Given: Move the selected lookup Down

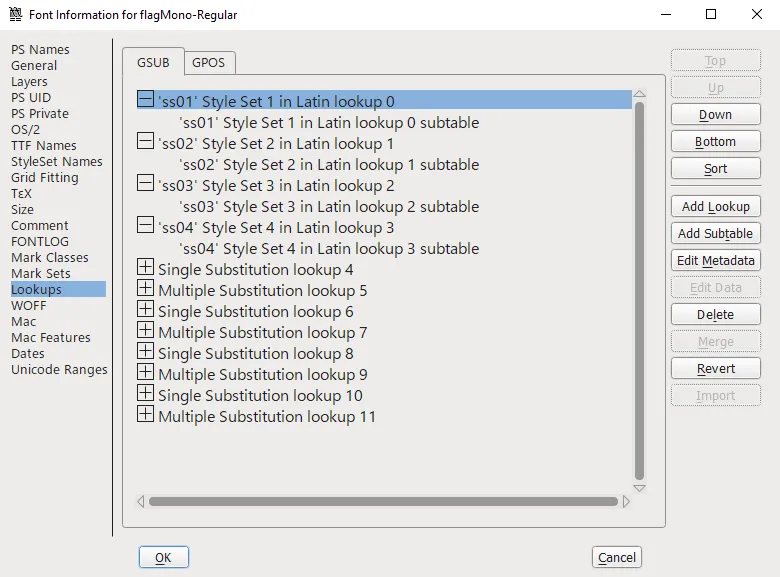Looking at the screenshot, I should tap(715, 115).
